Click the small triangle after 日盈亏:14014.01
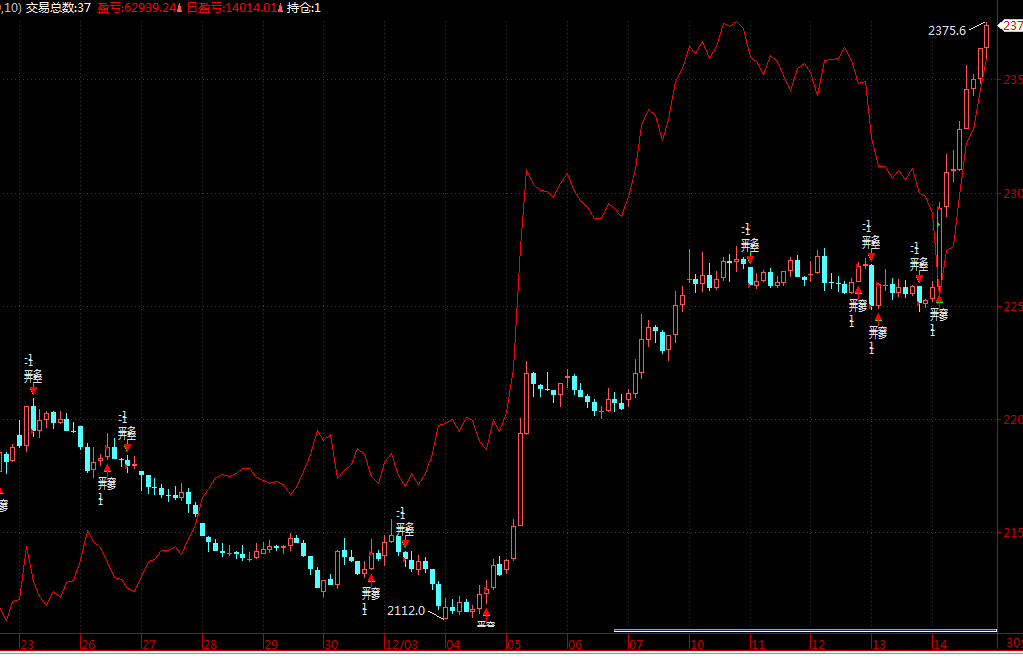 click(280, 8)
